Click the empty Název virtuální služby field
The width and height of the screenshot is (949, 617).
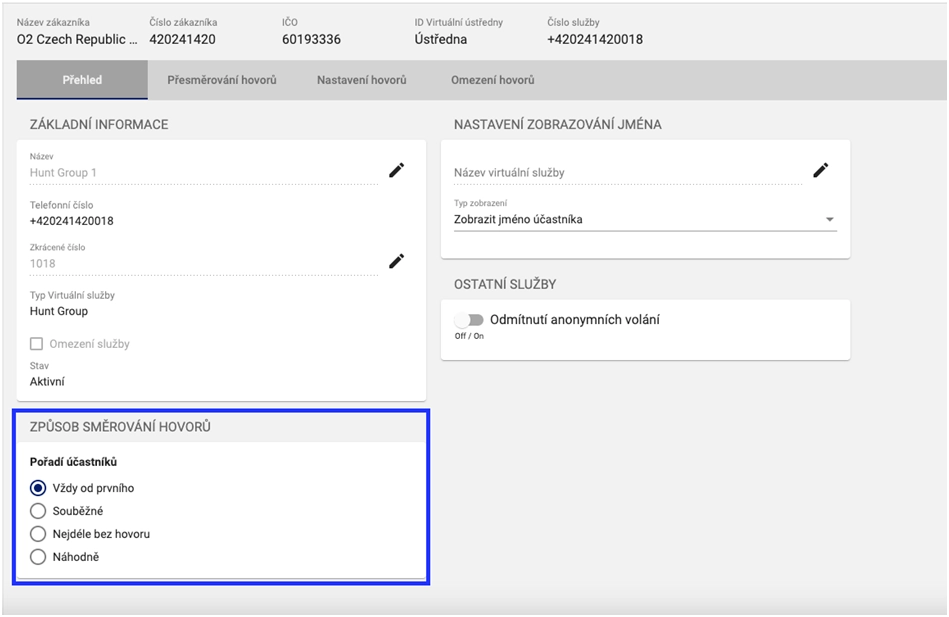(625, 173)
